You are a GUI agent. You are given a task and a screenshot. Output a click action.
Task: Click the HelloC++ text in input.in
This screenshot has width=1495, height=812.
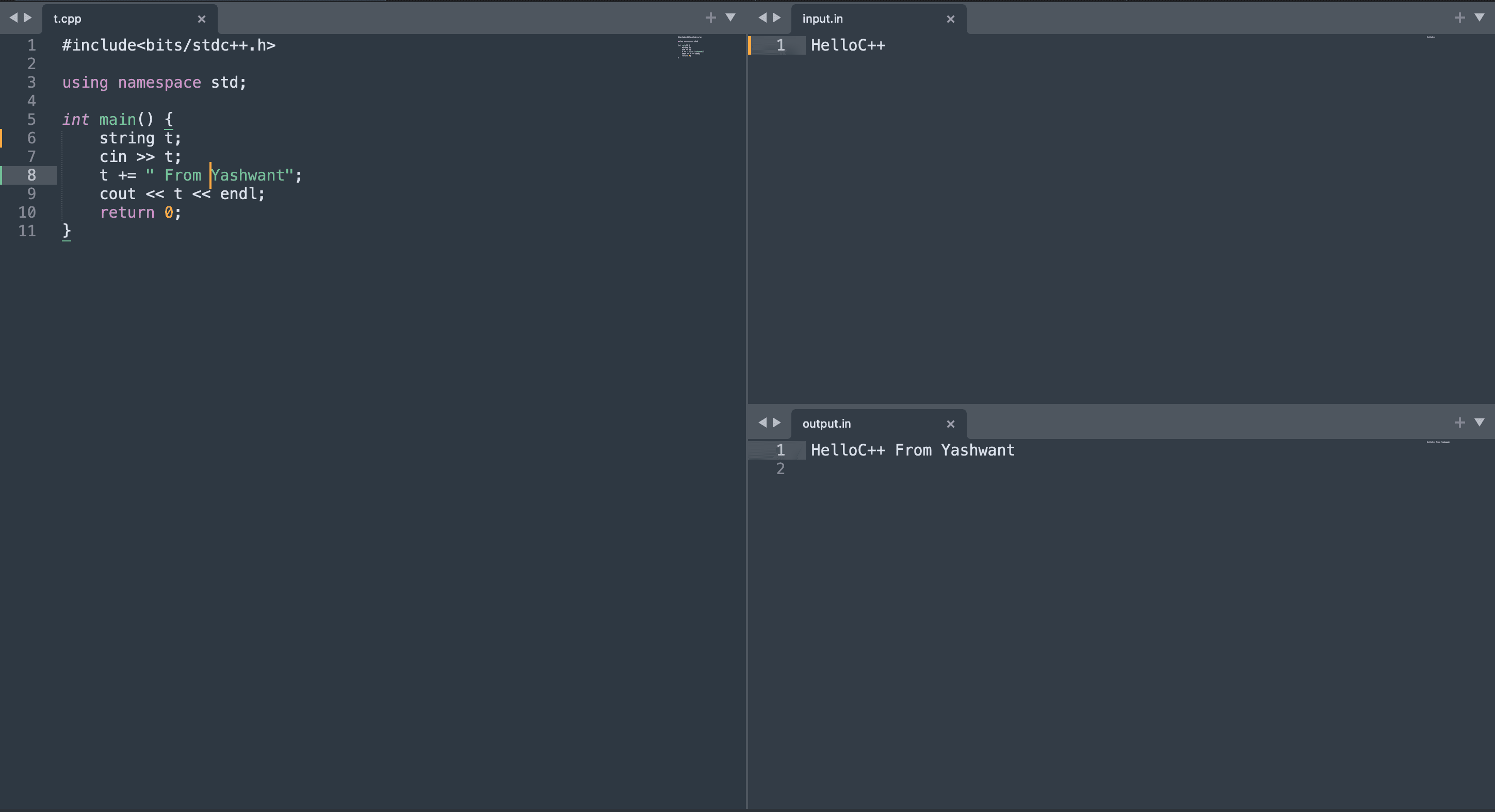point(847,45)
